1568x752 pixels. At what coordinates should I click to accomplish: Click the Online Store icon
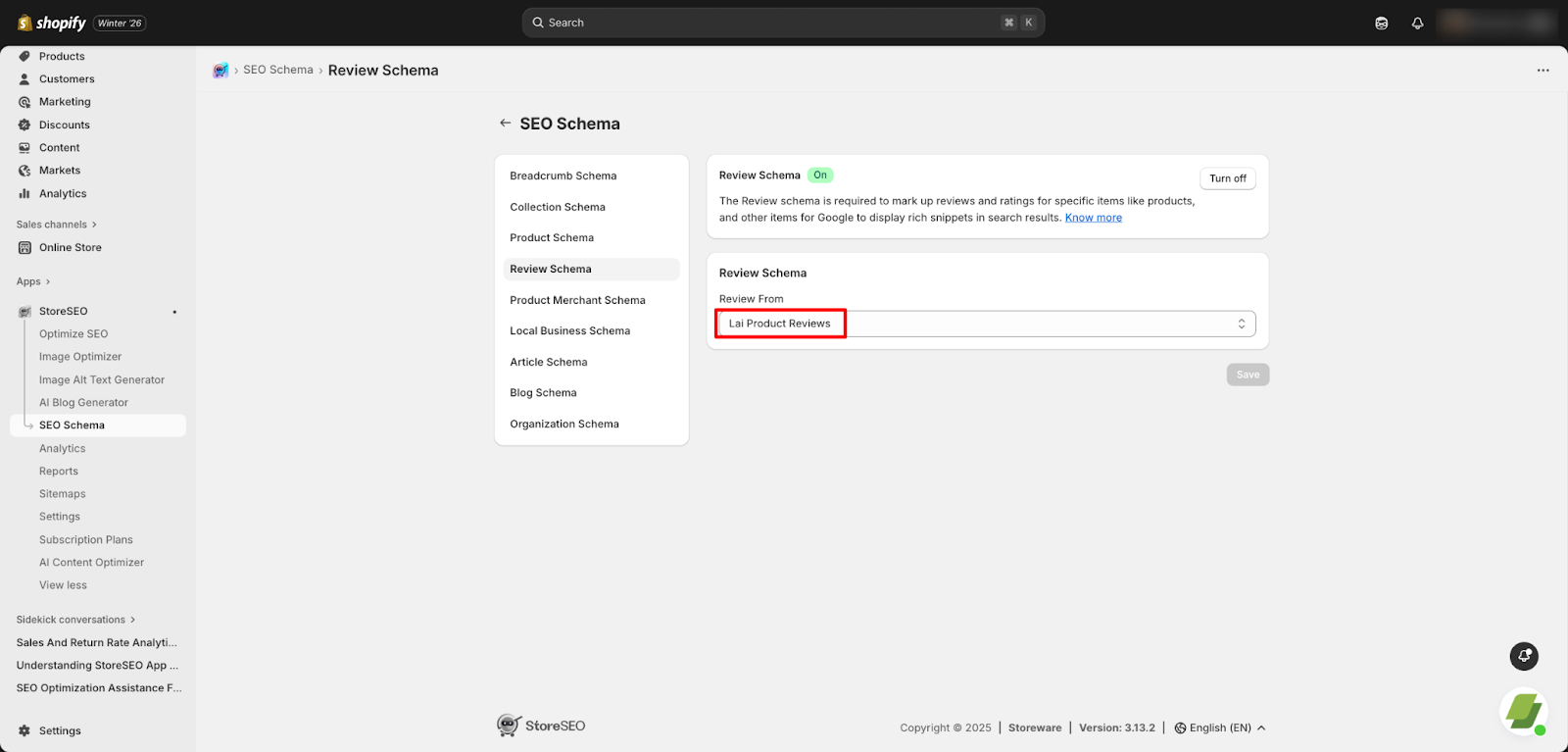tap(24, 247)
